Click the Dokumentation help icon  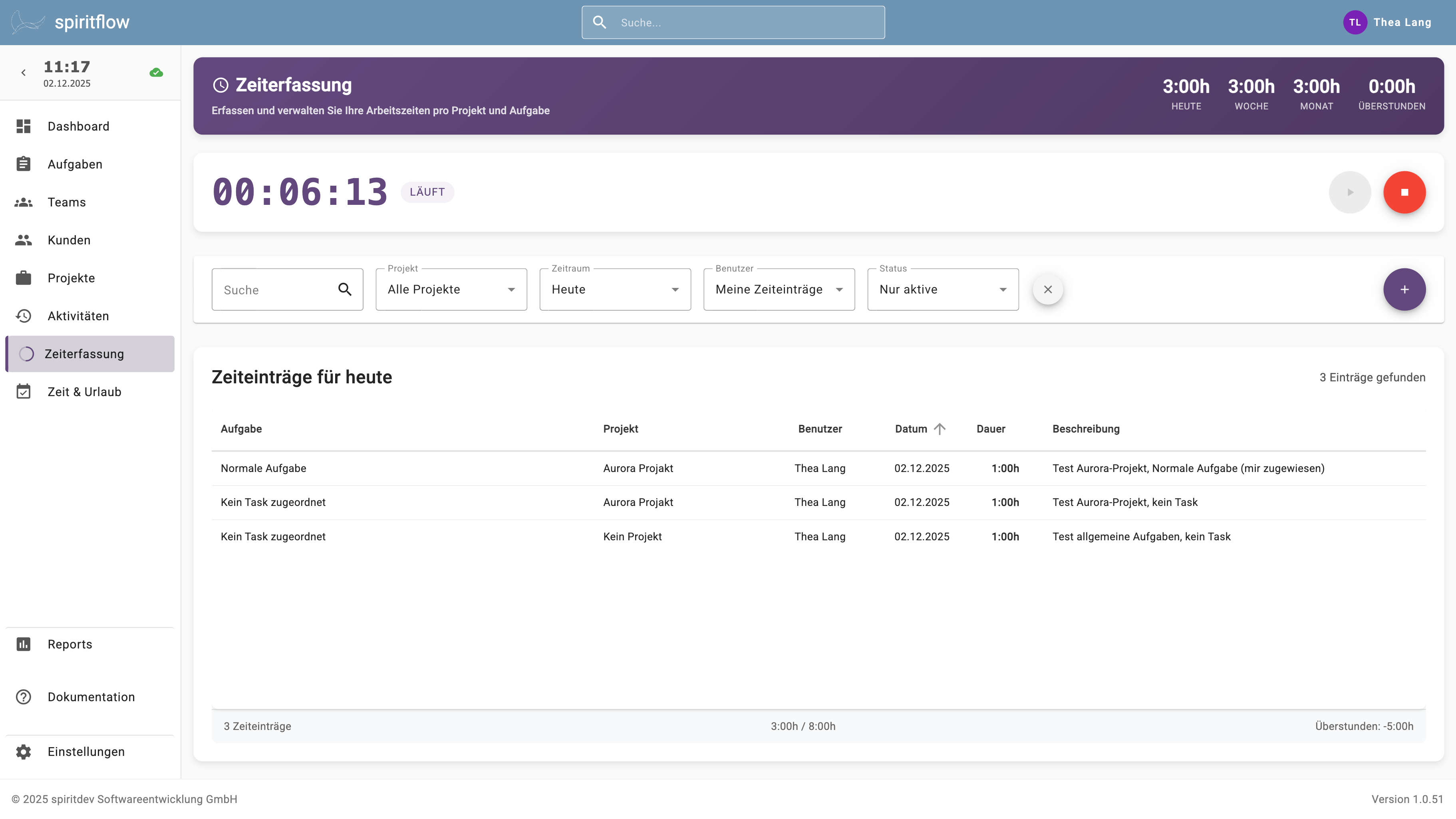coord(23,696)
